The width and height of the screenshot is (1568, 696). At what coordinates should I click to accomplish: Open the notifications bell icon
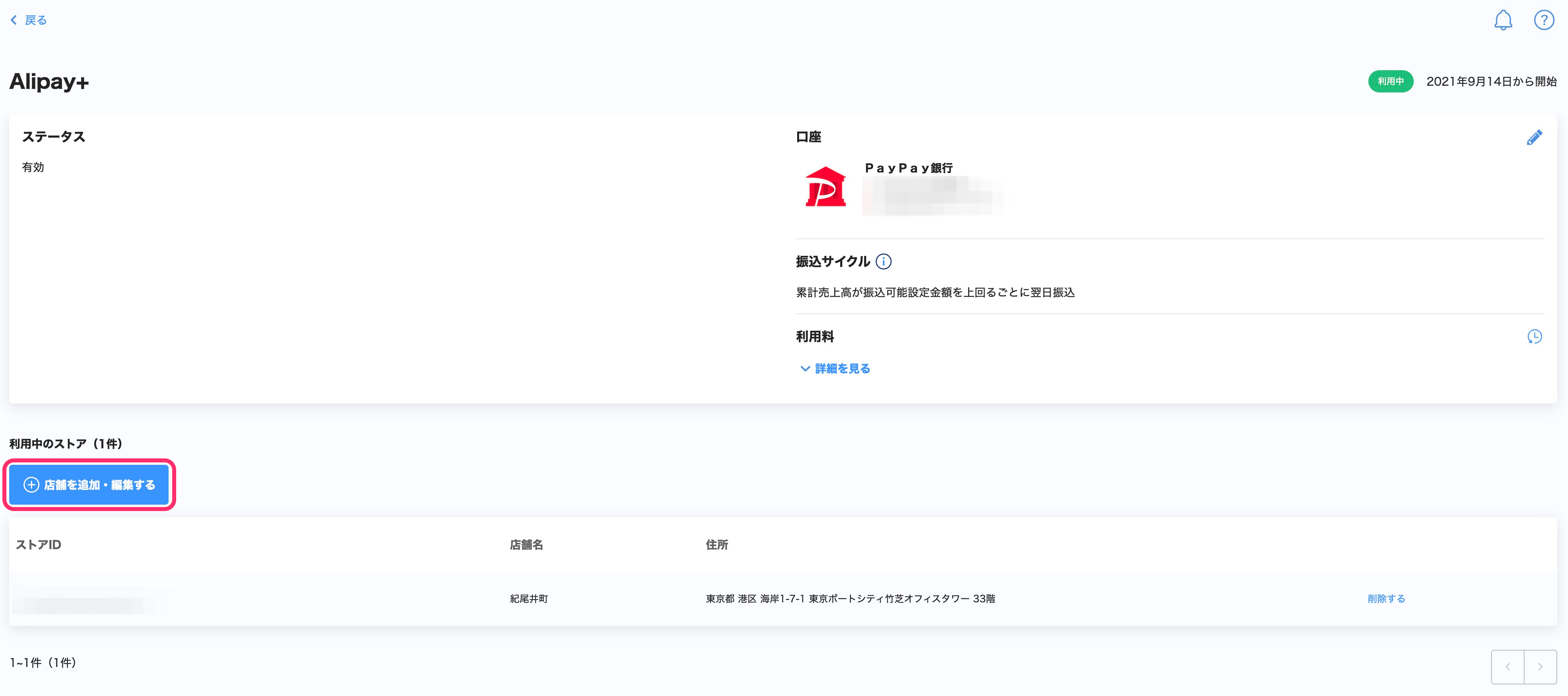click(1502, 20)
